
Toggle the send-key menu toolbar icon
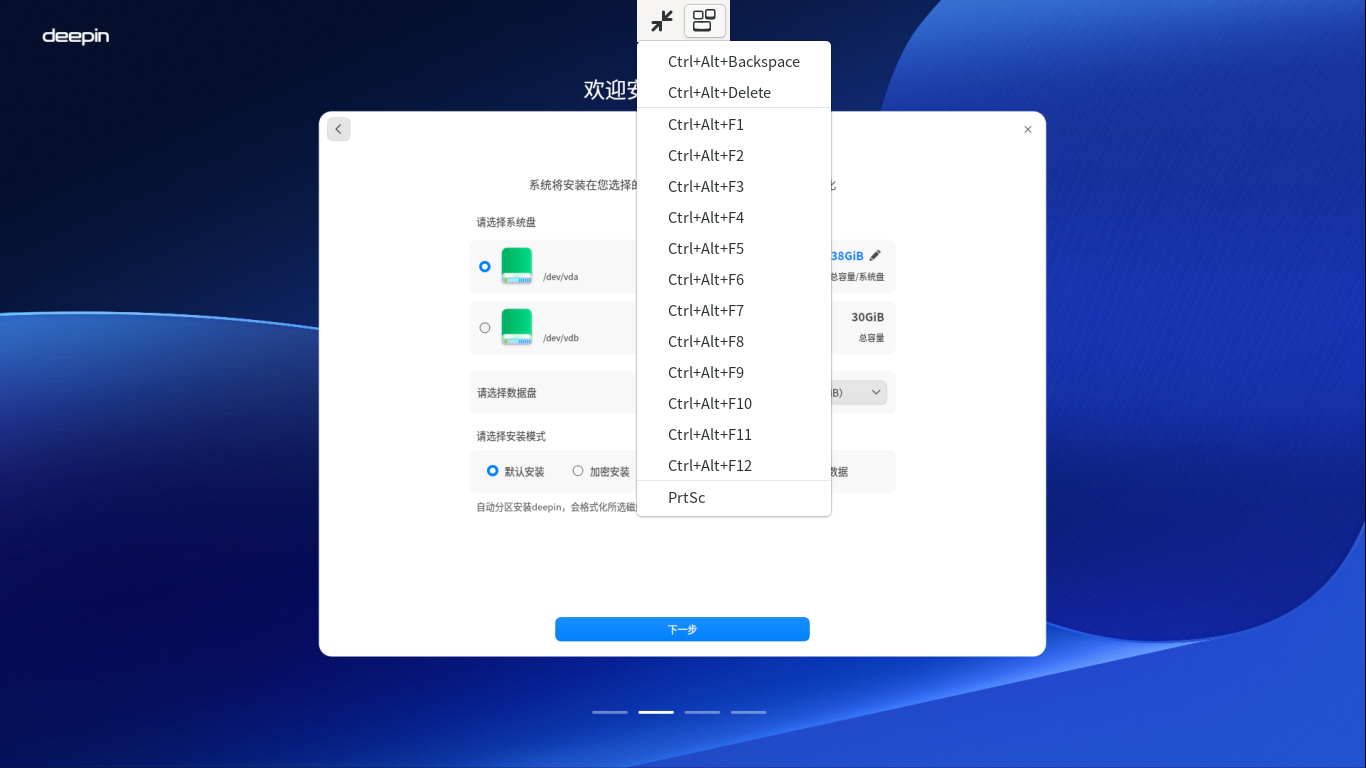click(x=705, y=20)
